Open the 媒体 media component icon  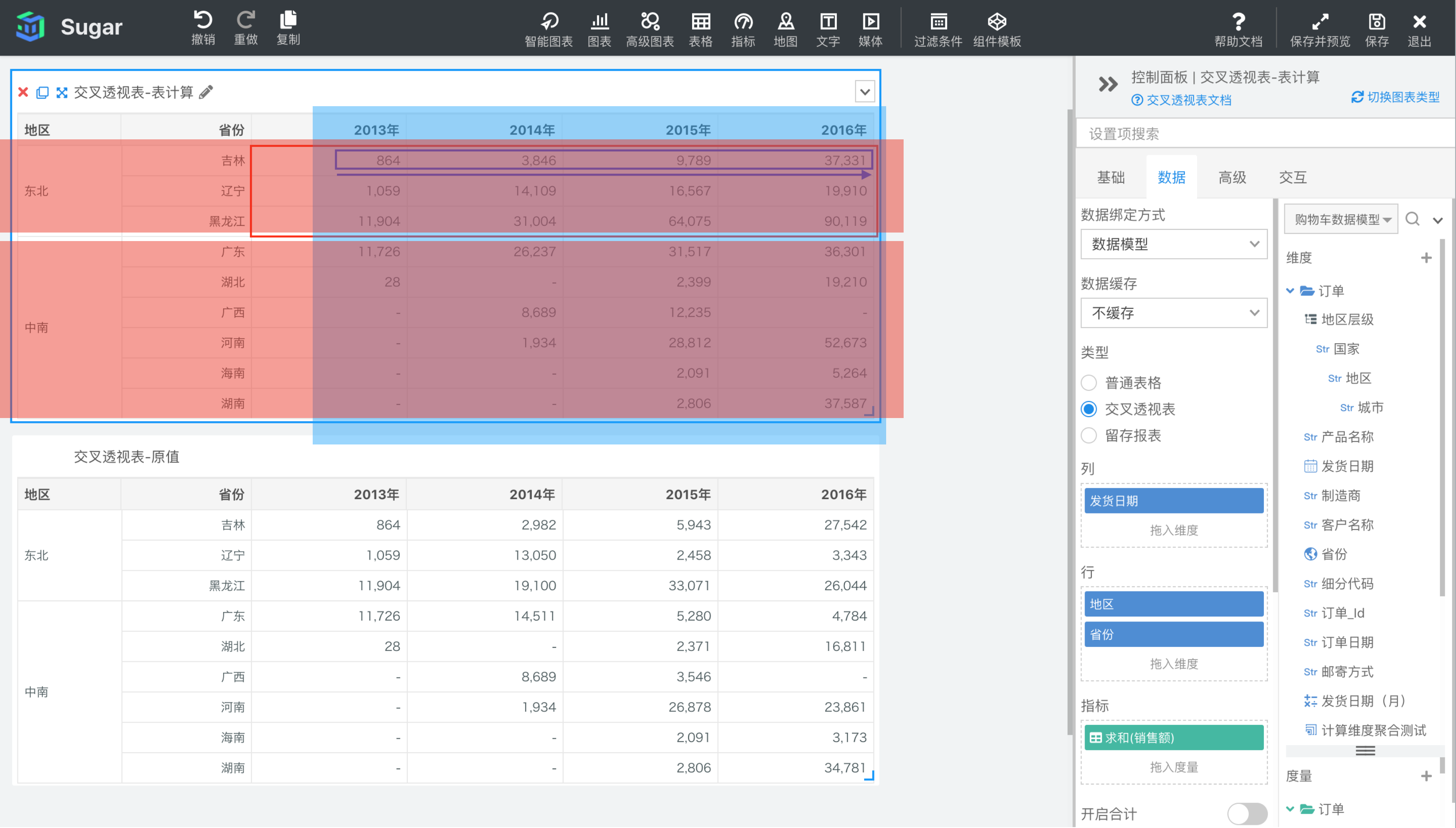coord(870,30)
